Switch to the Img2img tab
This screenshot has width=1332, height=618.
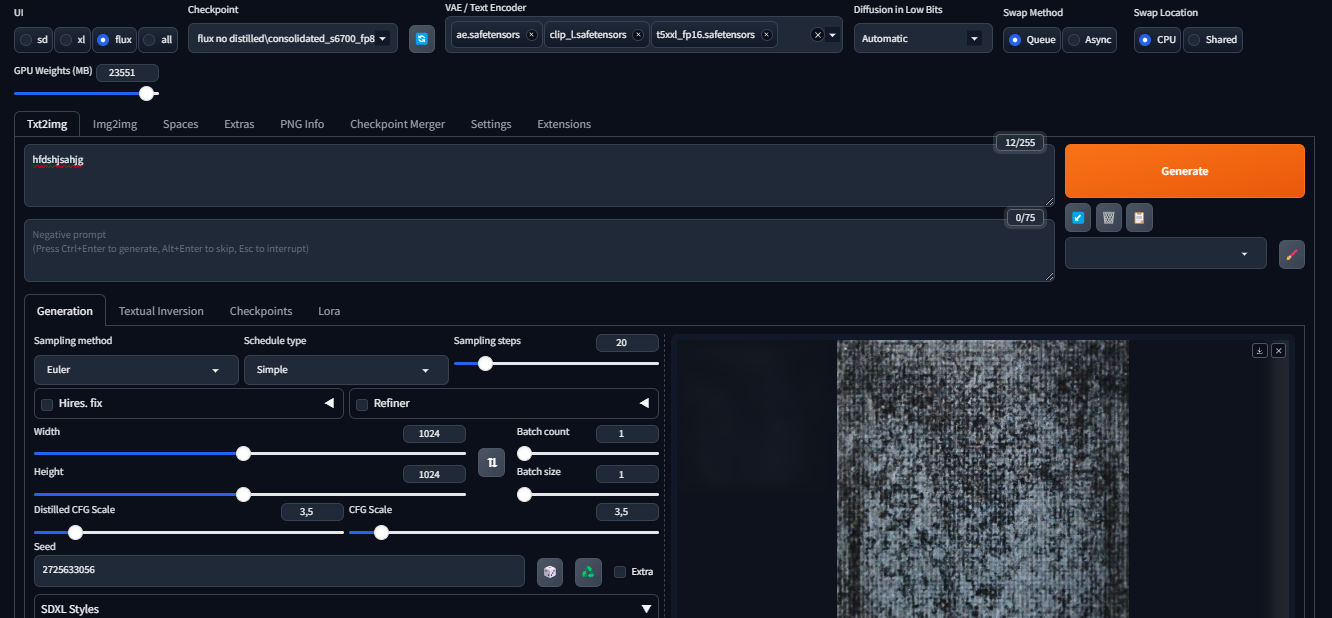pos(115,124)
